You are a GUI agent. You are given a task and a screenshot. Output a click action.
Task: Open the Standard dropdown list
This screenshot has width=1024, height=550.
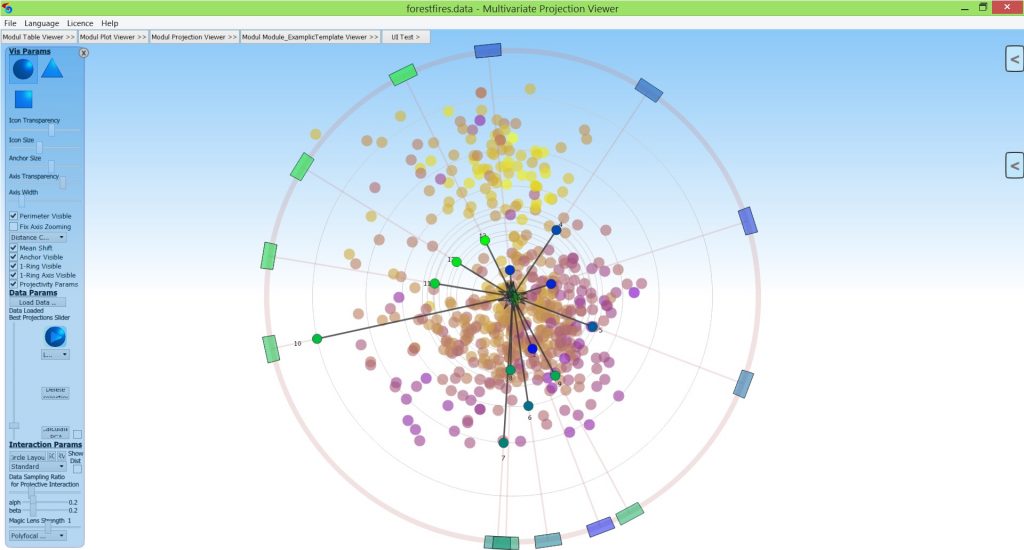pos(38,466)
